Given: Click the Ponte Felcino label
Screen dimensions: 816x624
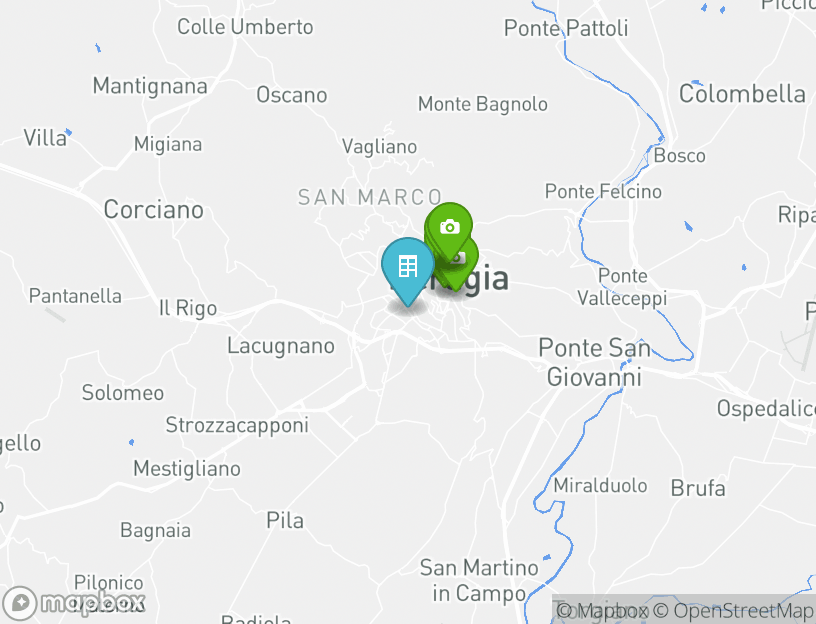Looking at the screenshot, I should 603,192.
